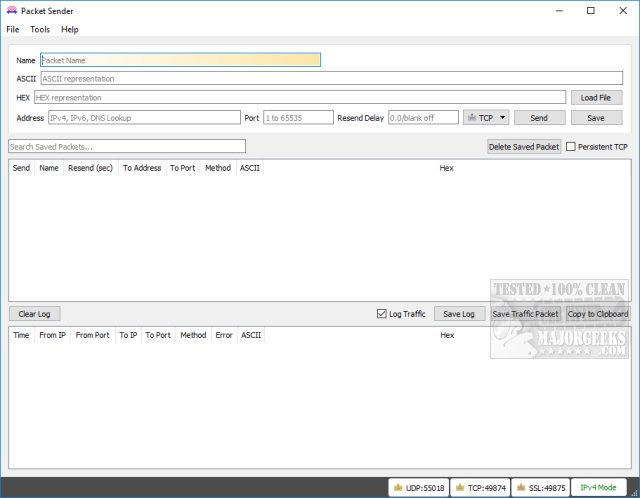Click Copy to Clipboard button
The height and width of the screenshot is (498, 640).
(598, 314)
